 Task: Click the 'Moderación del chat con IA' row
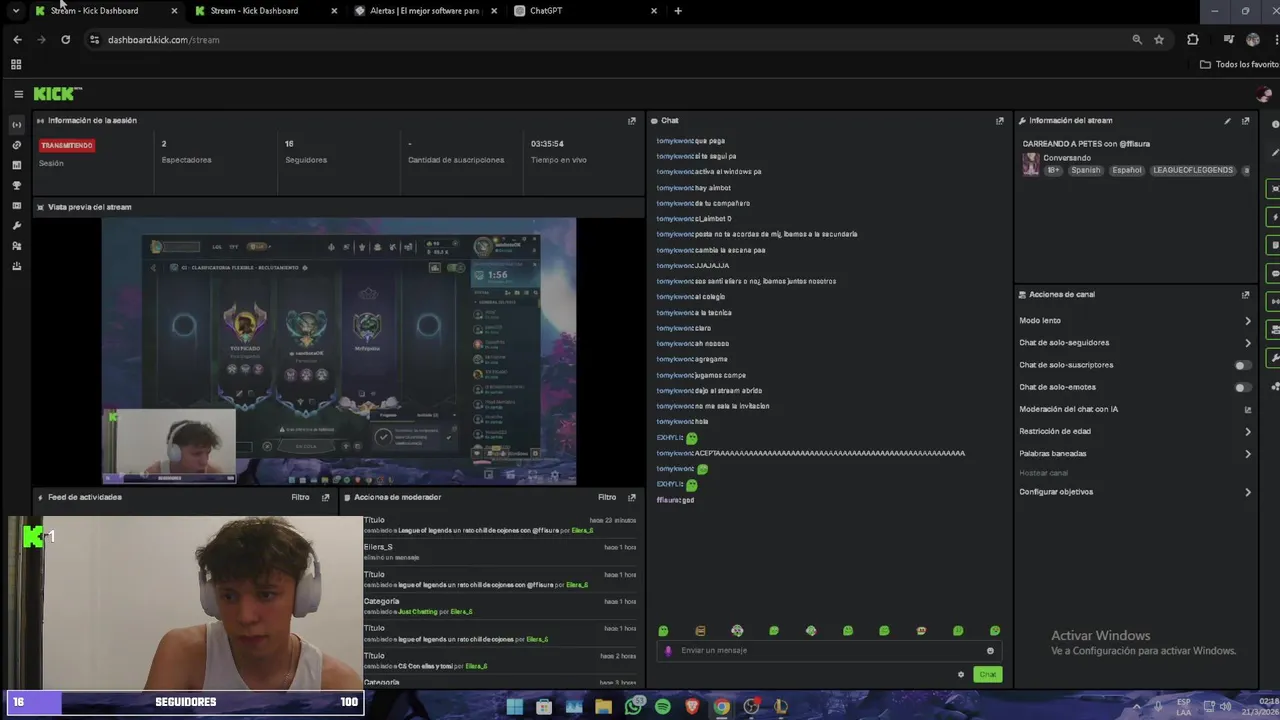(1135, 409)
